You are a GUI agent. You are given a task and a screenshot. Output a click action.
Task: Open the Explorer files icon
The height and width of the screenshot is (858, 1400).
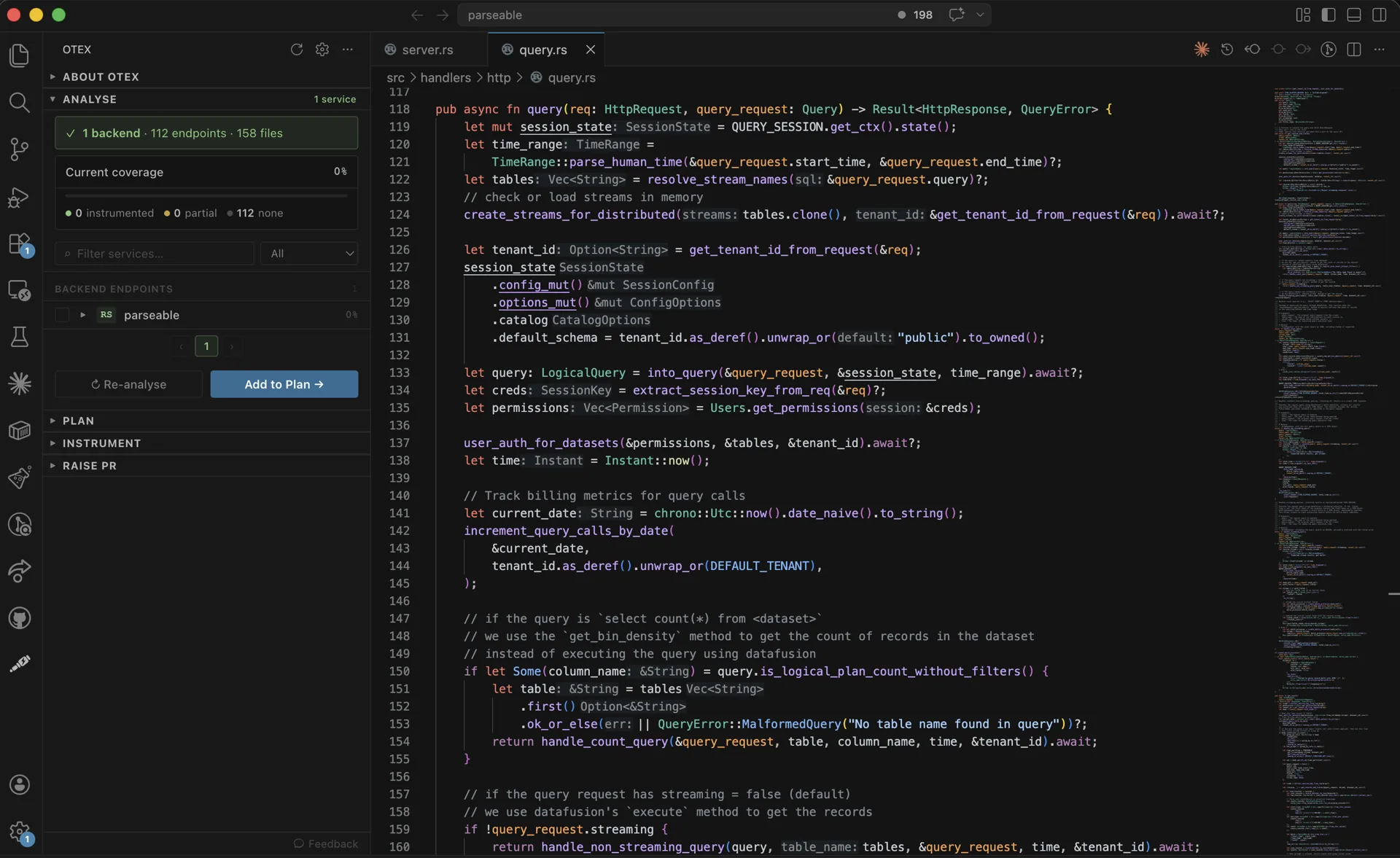tap(20, 55)
